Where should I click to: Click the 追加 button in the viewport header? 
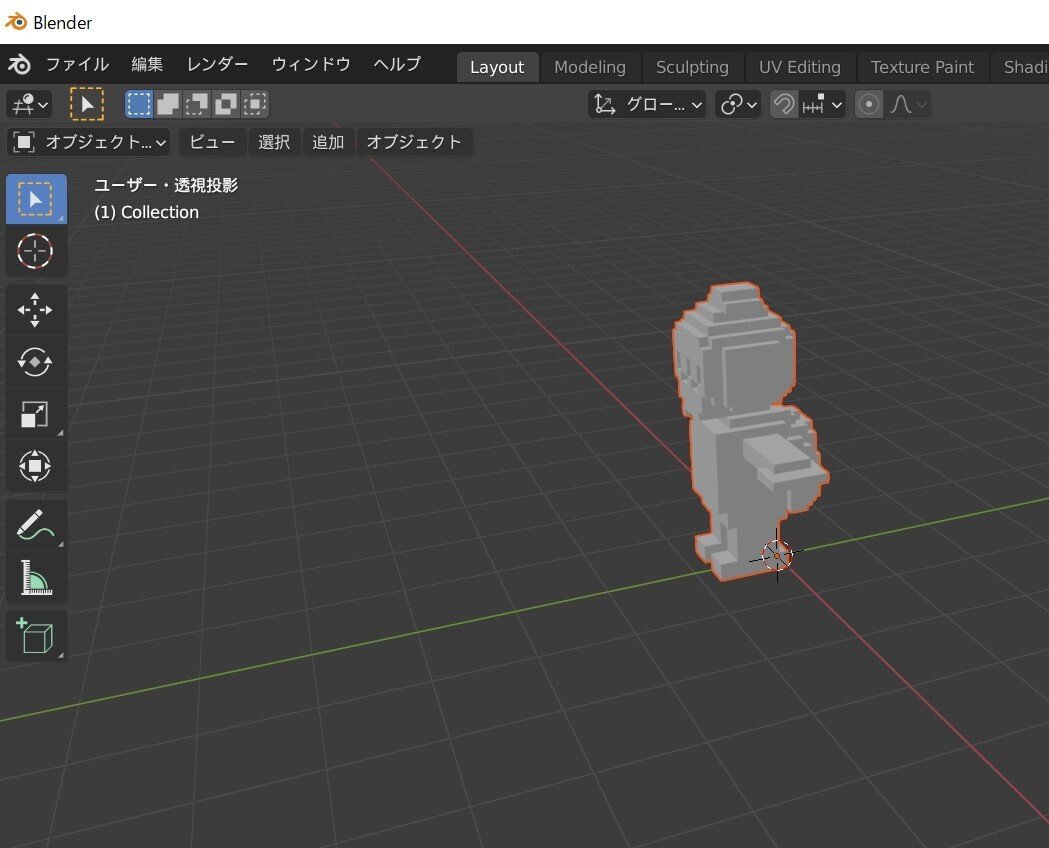tap(328, 142)
